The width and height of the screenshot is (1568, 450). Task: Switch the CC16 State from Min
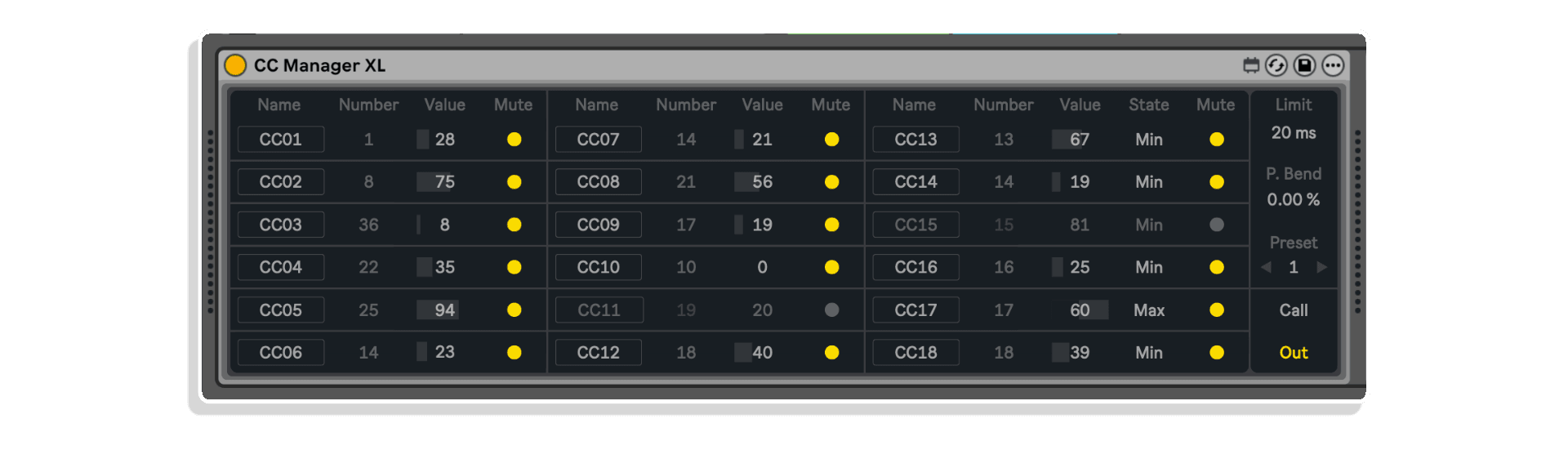click(1149, 267)
